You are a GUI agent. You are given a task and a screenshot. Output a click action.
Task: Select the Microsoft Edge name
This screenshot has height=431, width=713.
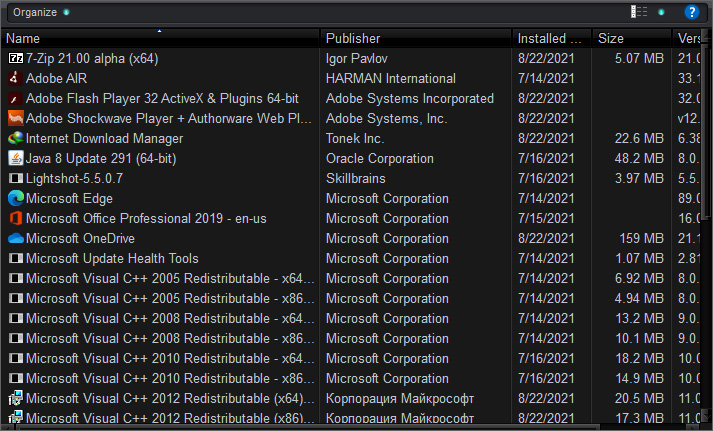click(x=69, y=198)
